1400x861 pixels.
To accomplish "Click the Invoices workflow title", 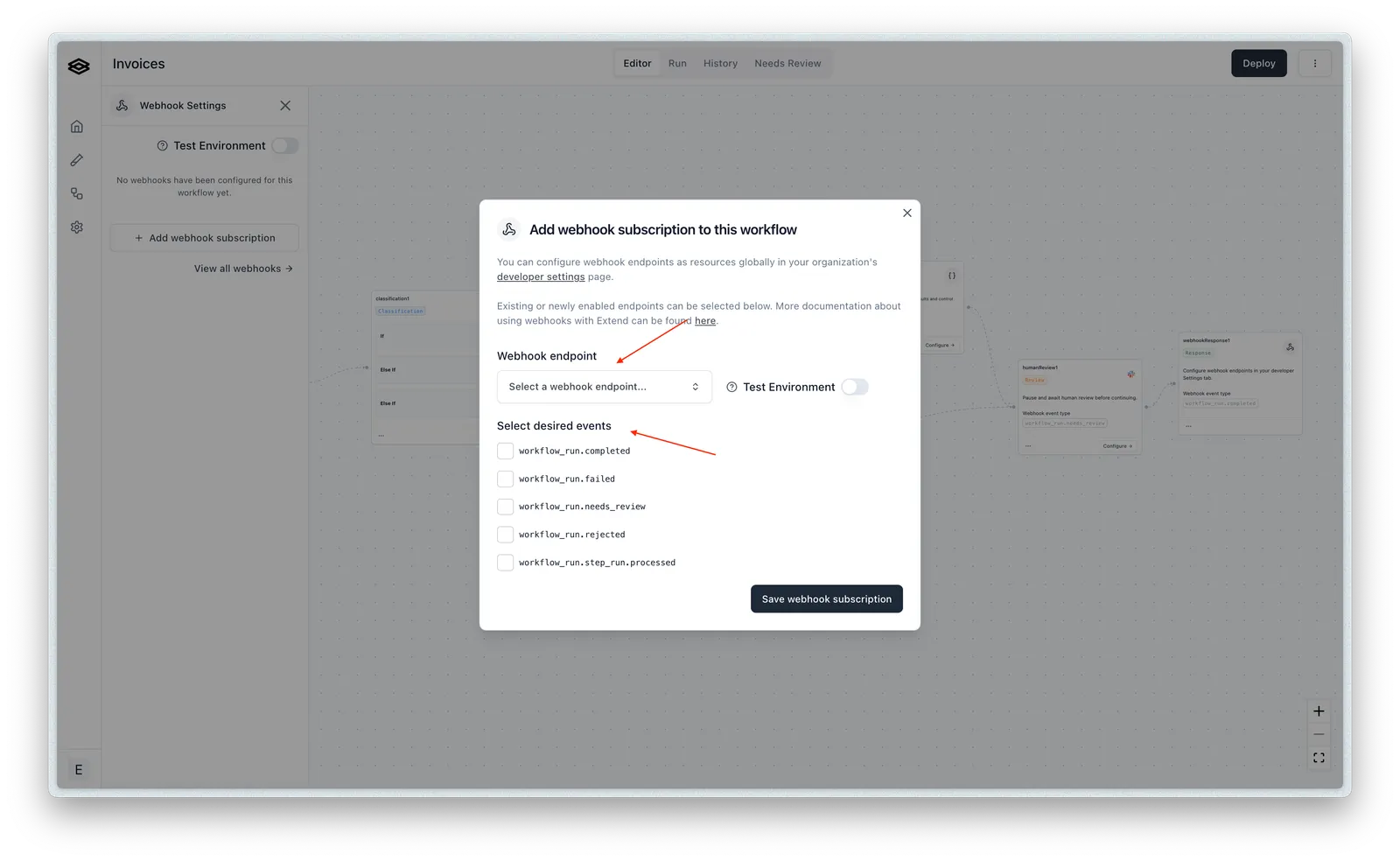I will click(138, 64).
